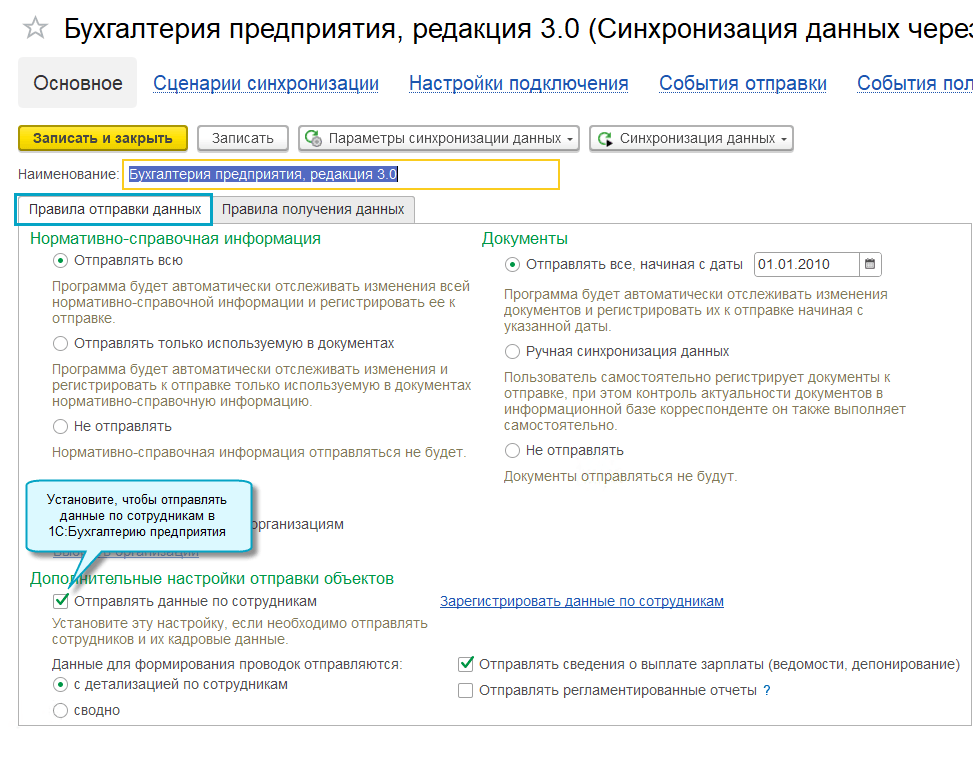Select сводно radio option
The height and width of the screenshot is (762, 973).
coord(60,710)
